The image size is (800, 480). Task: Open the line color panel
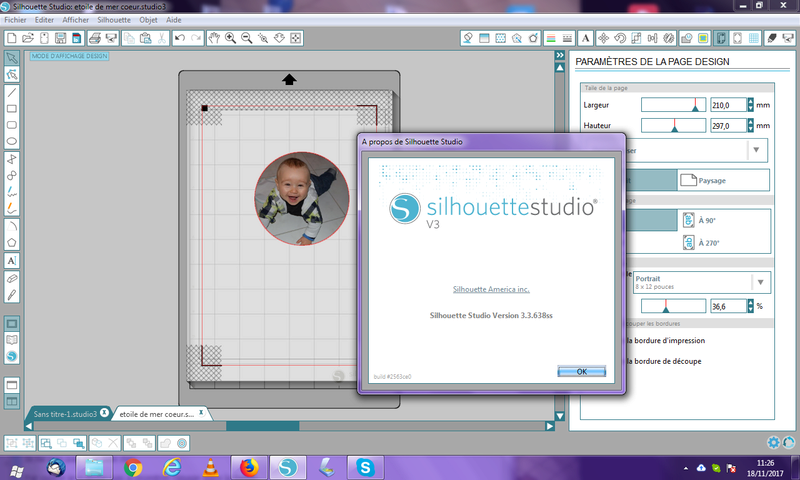click(551, 38)
